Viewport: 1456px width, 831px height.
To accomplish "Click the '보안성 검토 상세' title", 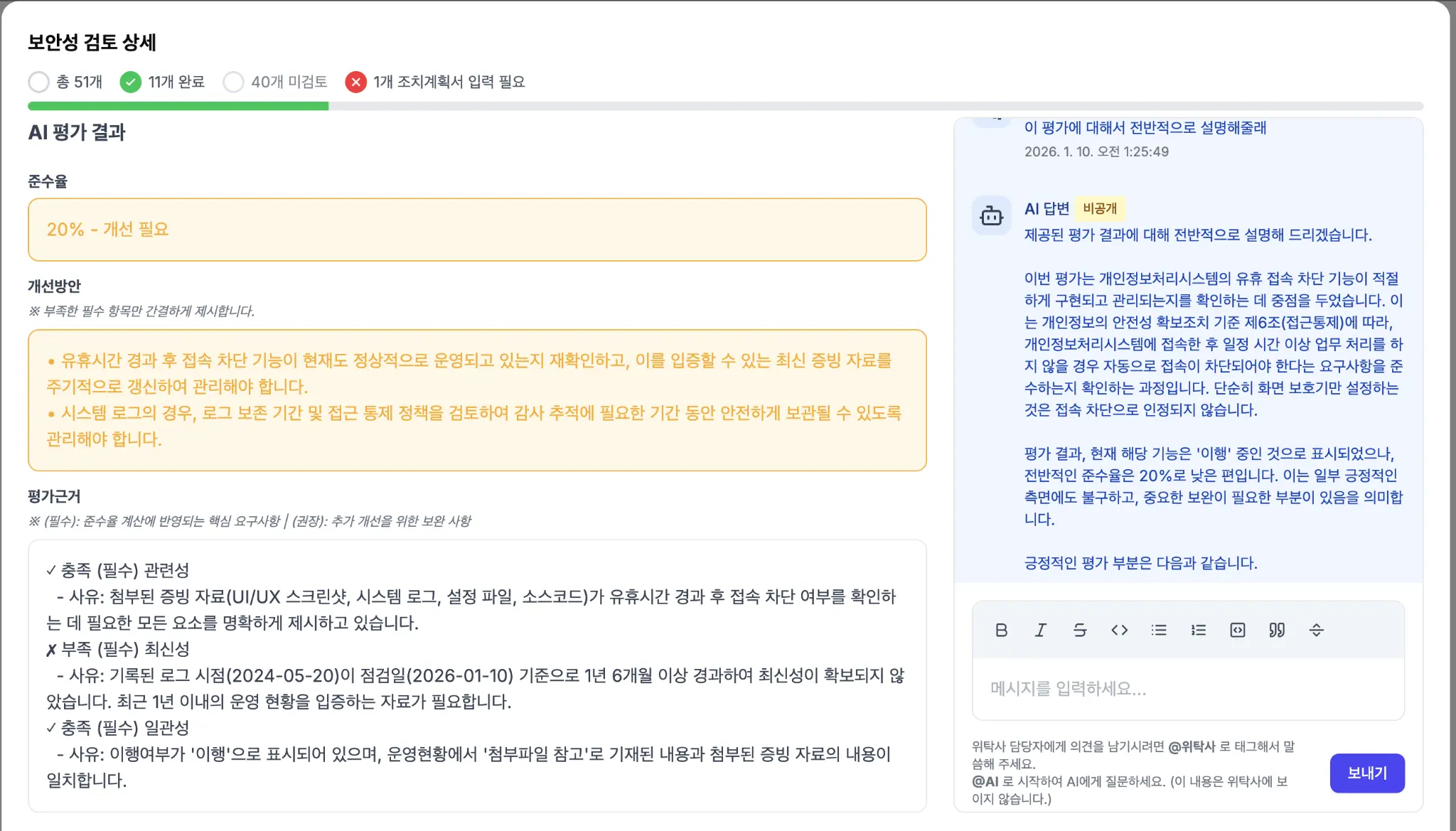I will 92,42.
